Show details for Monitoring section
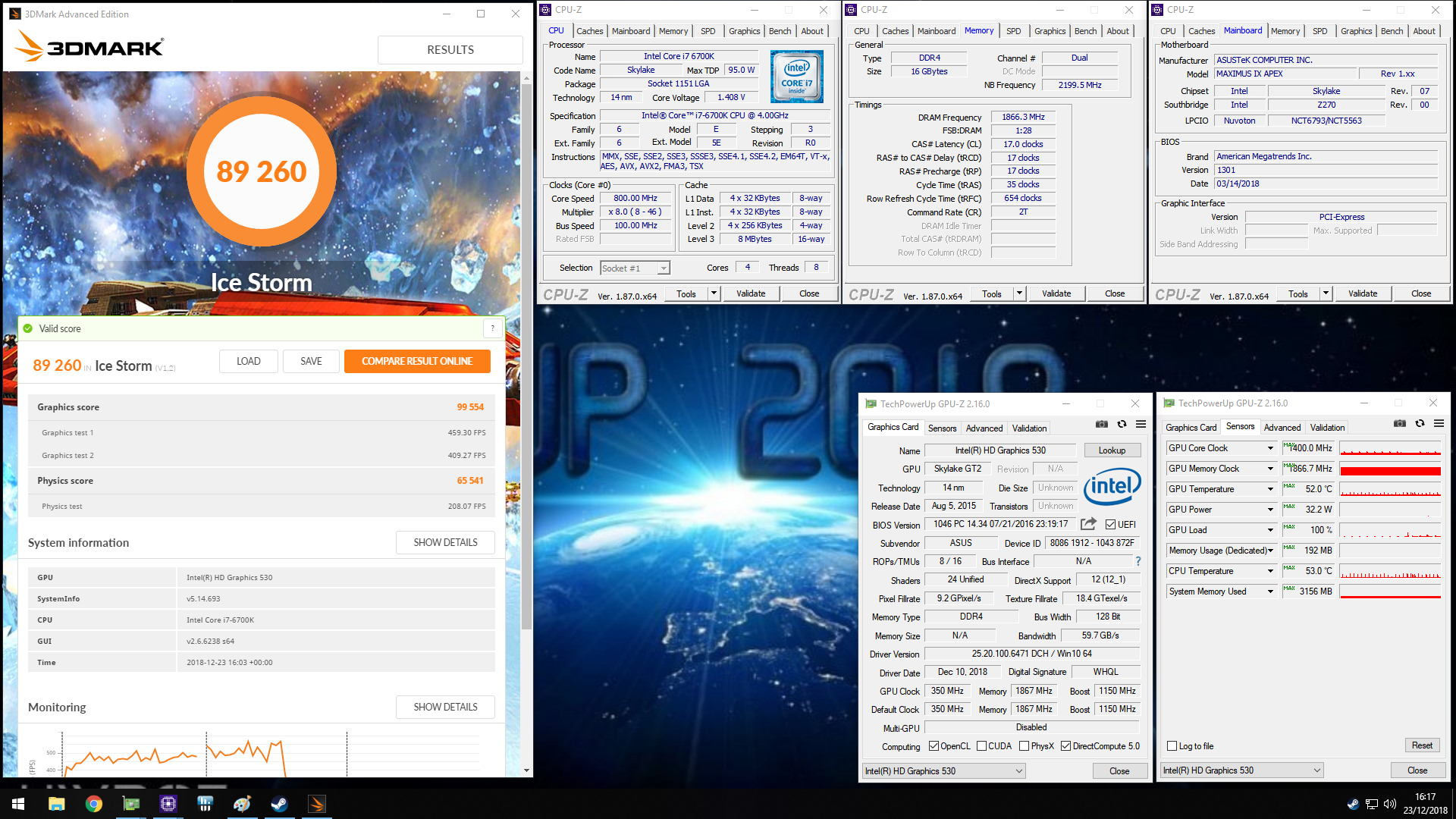1456x819 pixels. [x=446, y=707]
